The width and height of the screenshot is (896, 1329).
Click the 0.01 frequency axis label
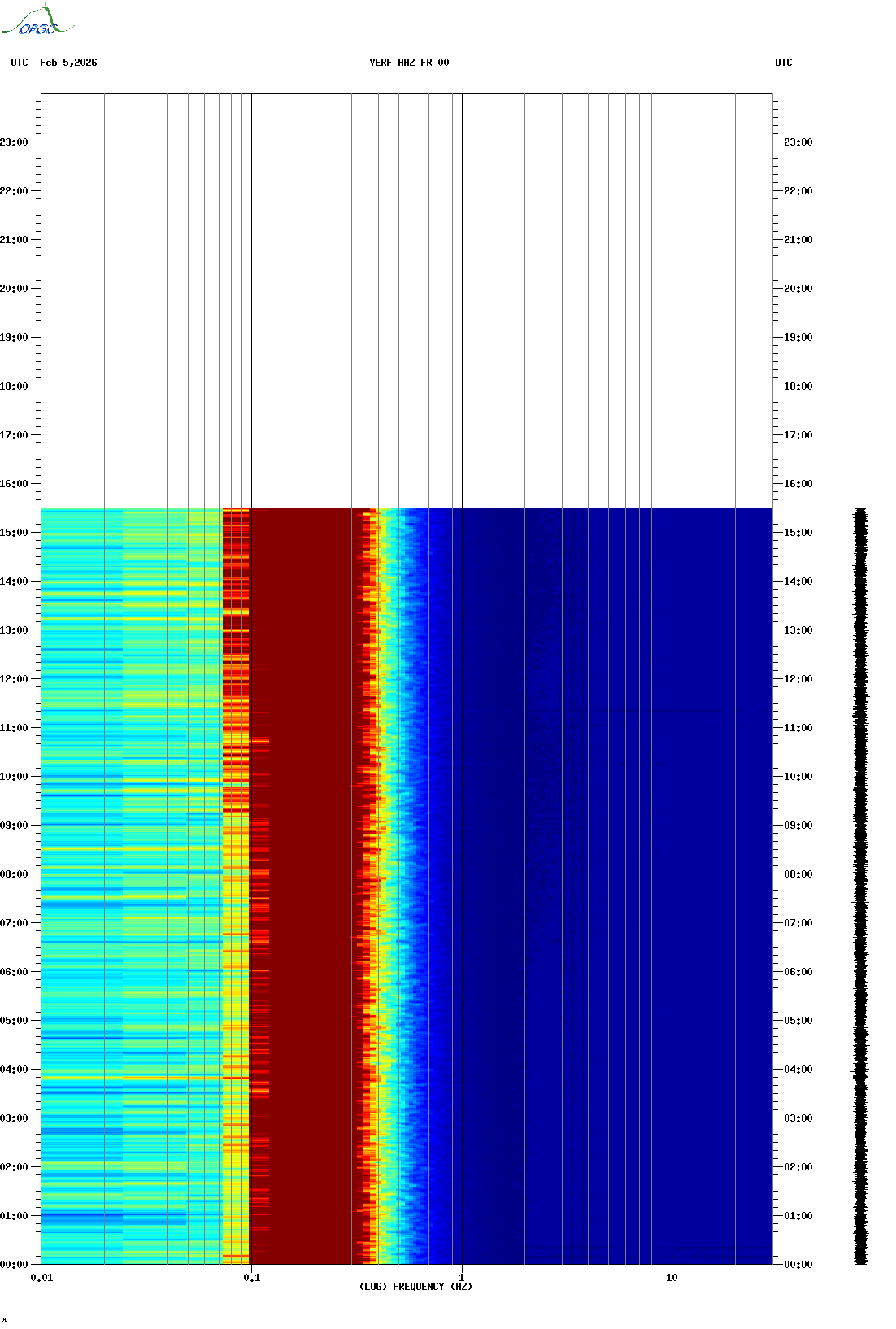(41, 1278)
